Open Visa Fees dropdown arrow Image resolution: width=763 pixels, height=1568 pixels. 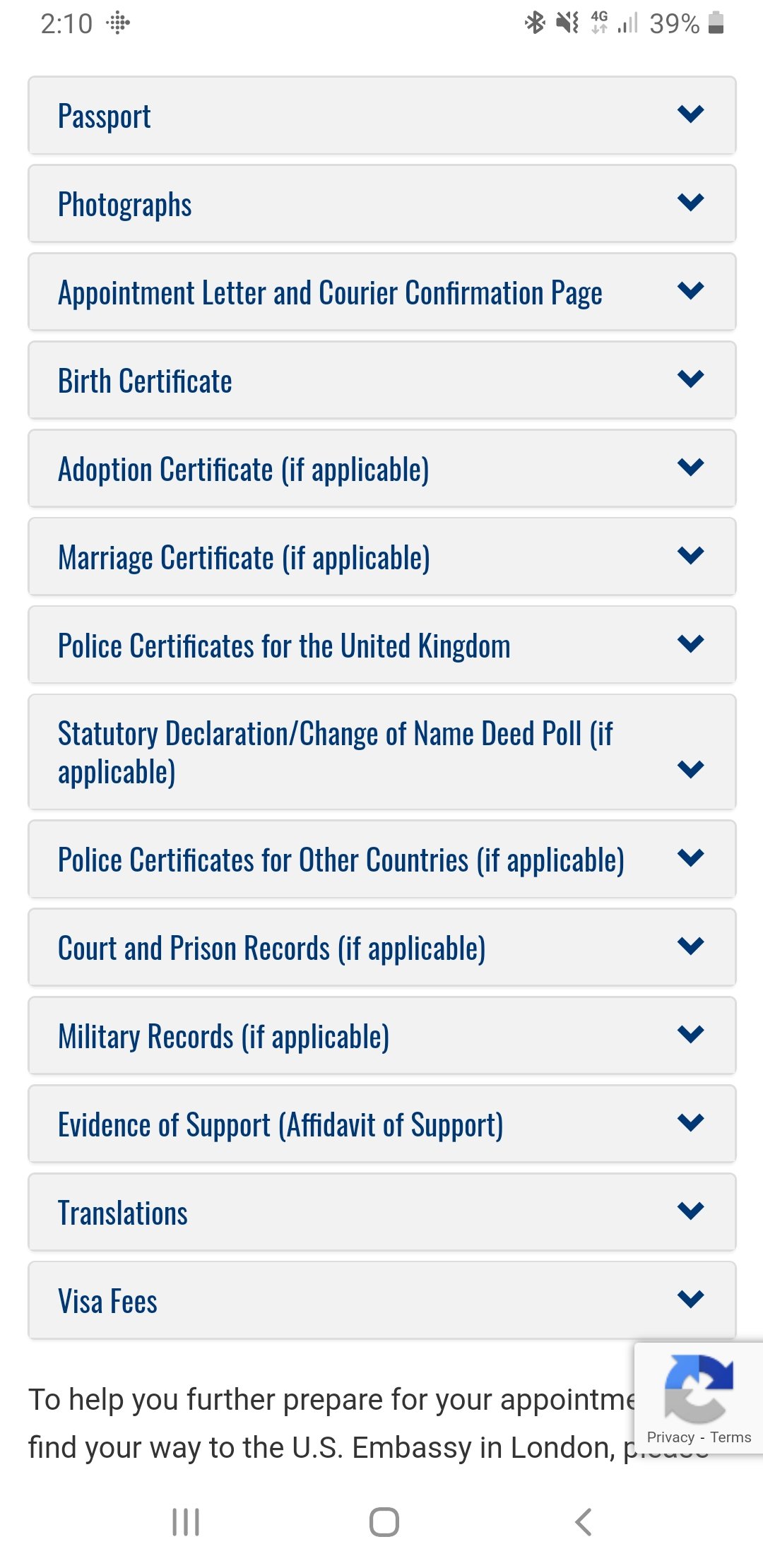coord(690,1298)
